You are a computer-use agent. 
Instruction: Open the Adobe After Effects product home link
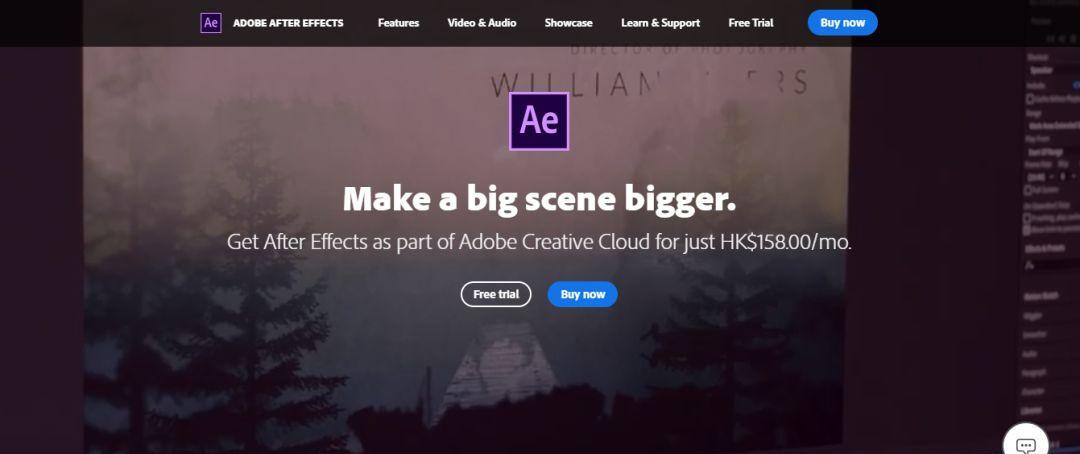[x=288, y=23]
